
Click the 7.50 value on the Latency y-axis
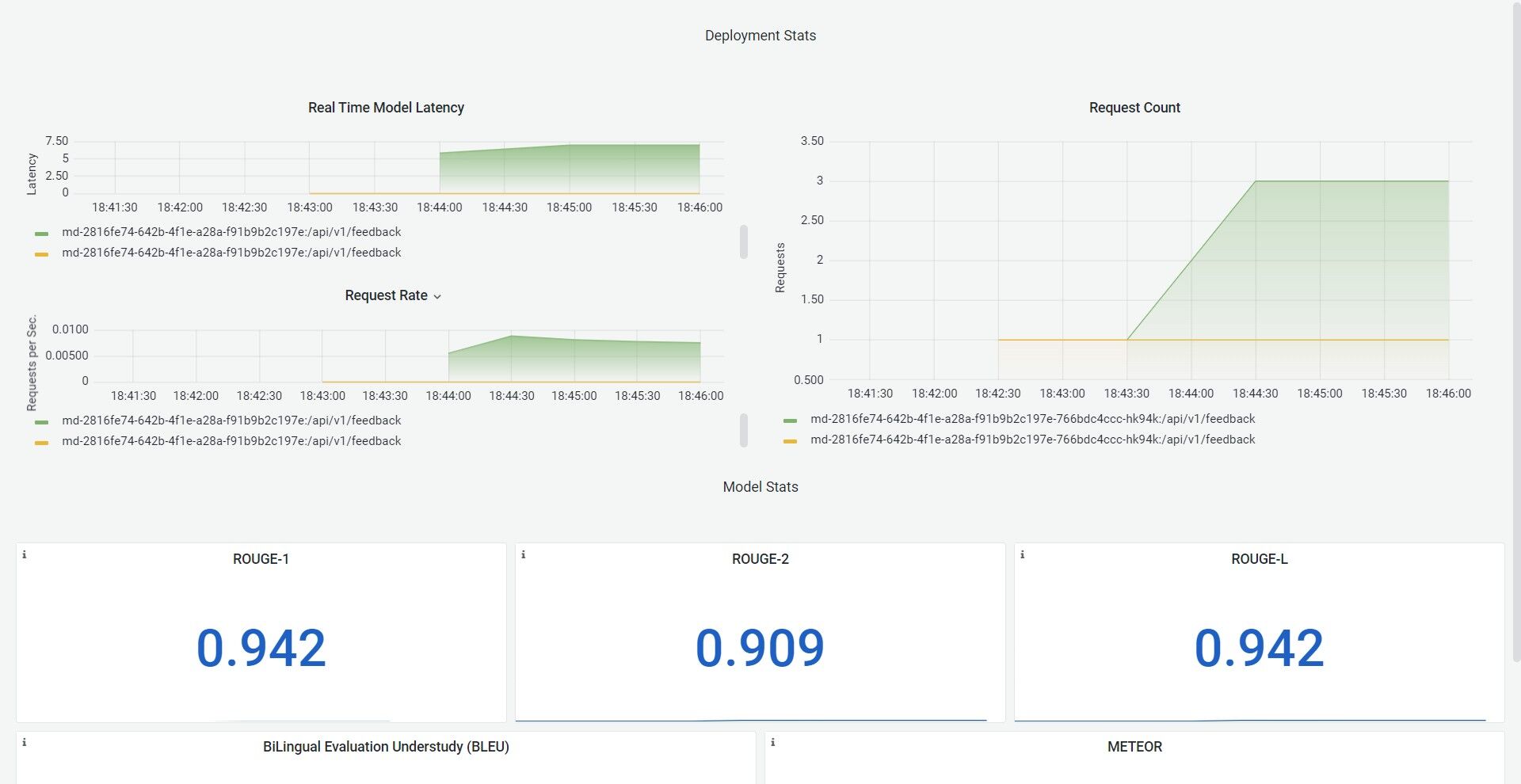click(x=57, y=141)
